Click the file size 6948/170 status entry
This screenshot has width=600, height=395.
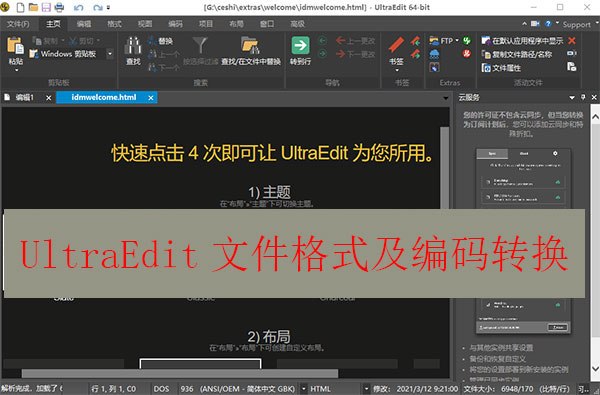517,389
